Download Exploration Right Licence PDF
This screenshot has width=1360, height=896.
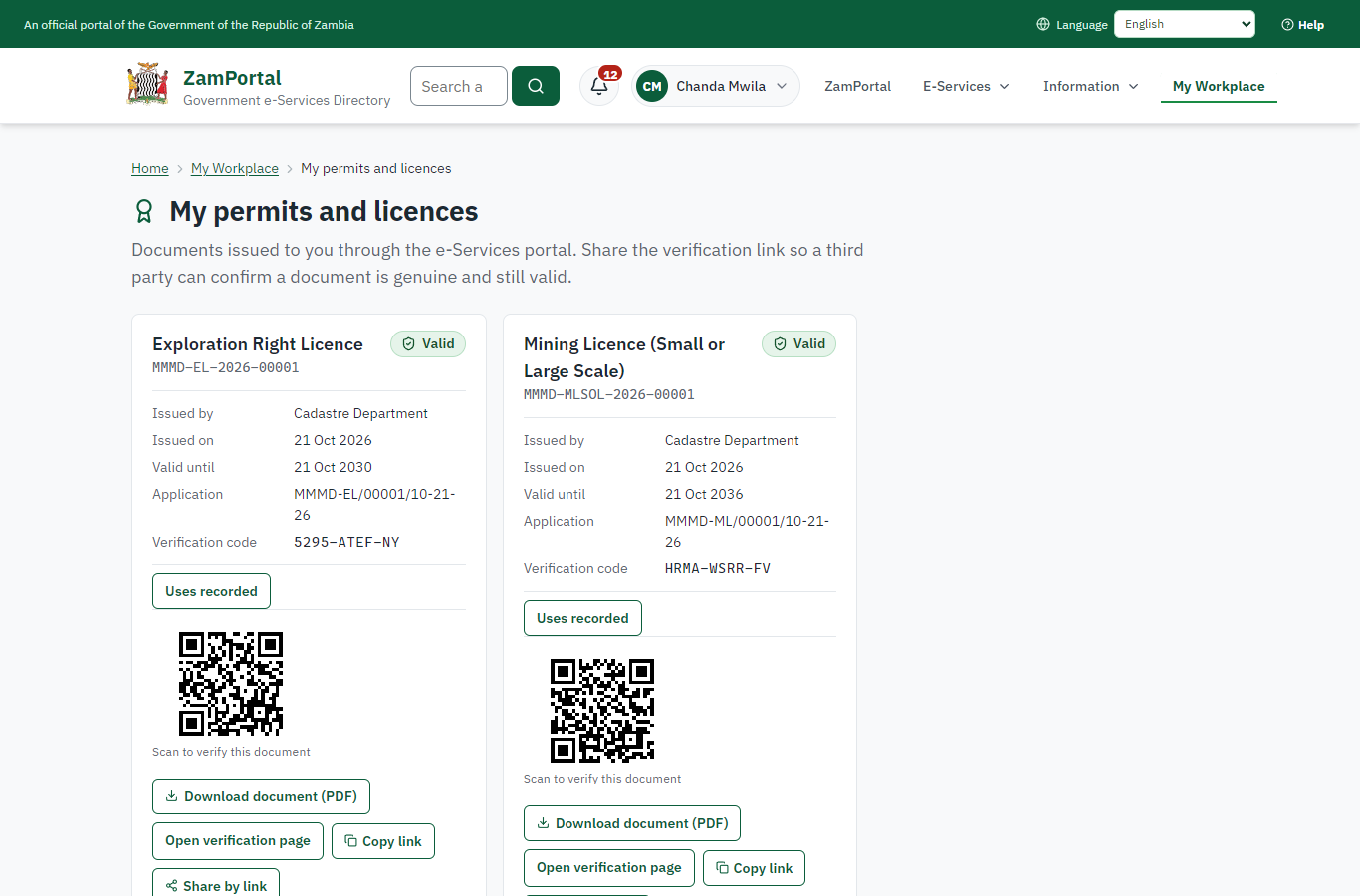coord(261,796)
